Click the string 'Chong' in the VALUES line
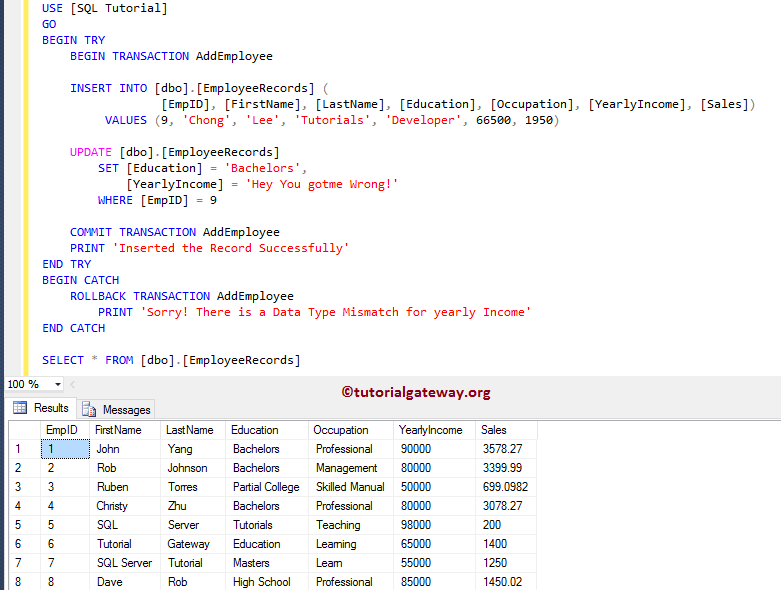 206,120
